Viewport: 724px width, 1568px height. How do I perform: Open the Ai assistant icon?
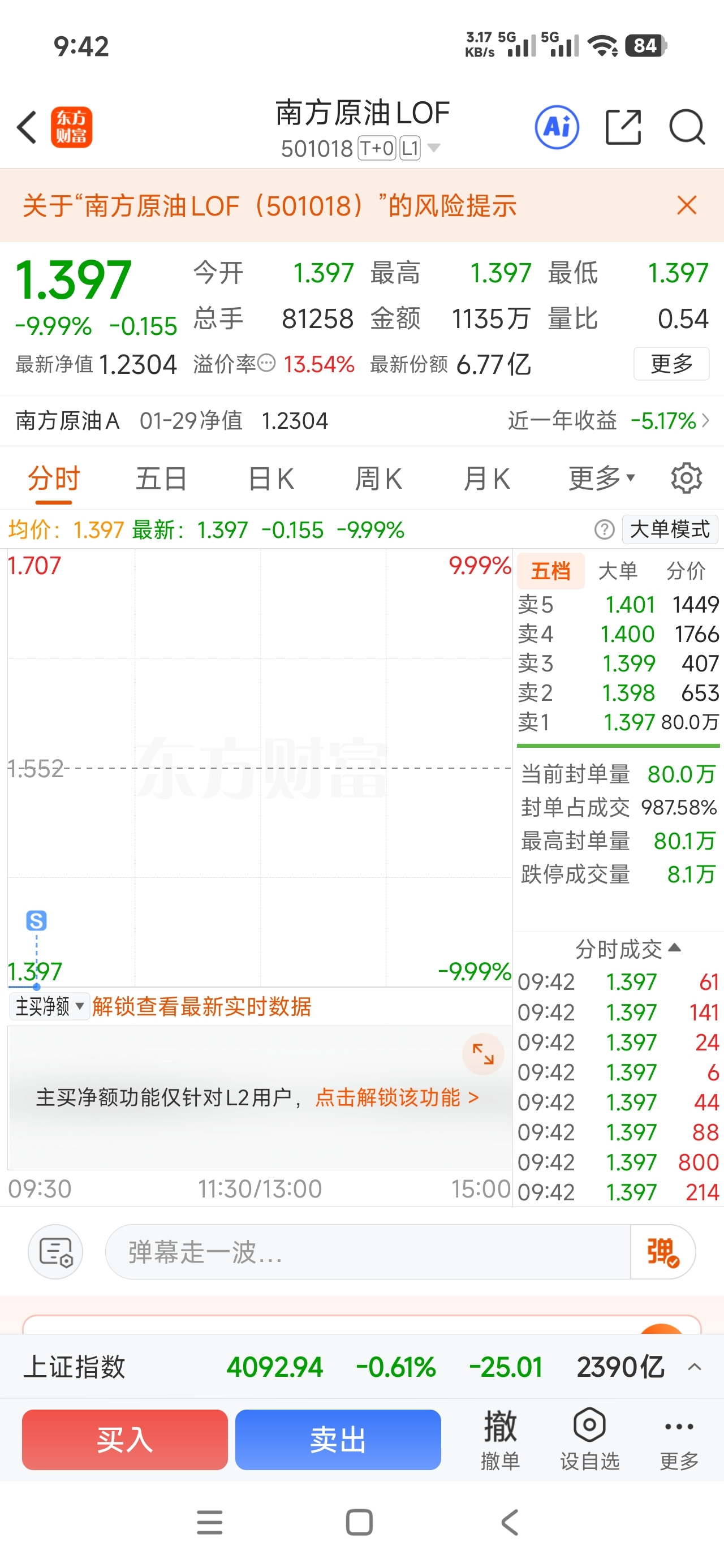click(557, 127)
